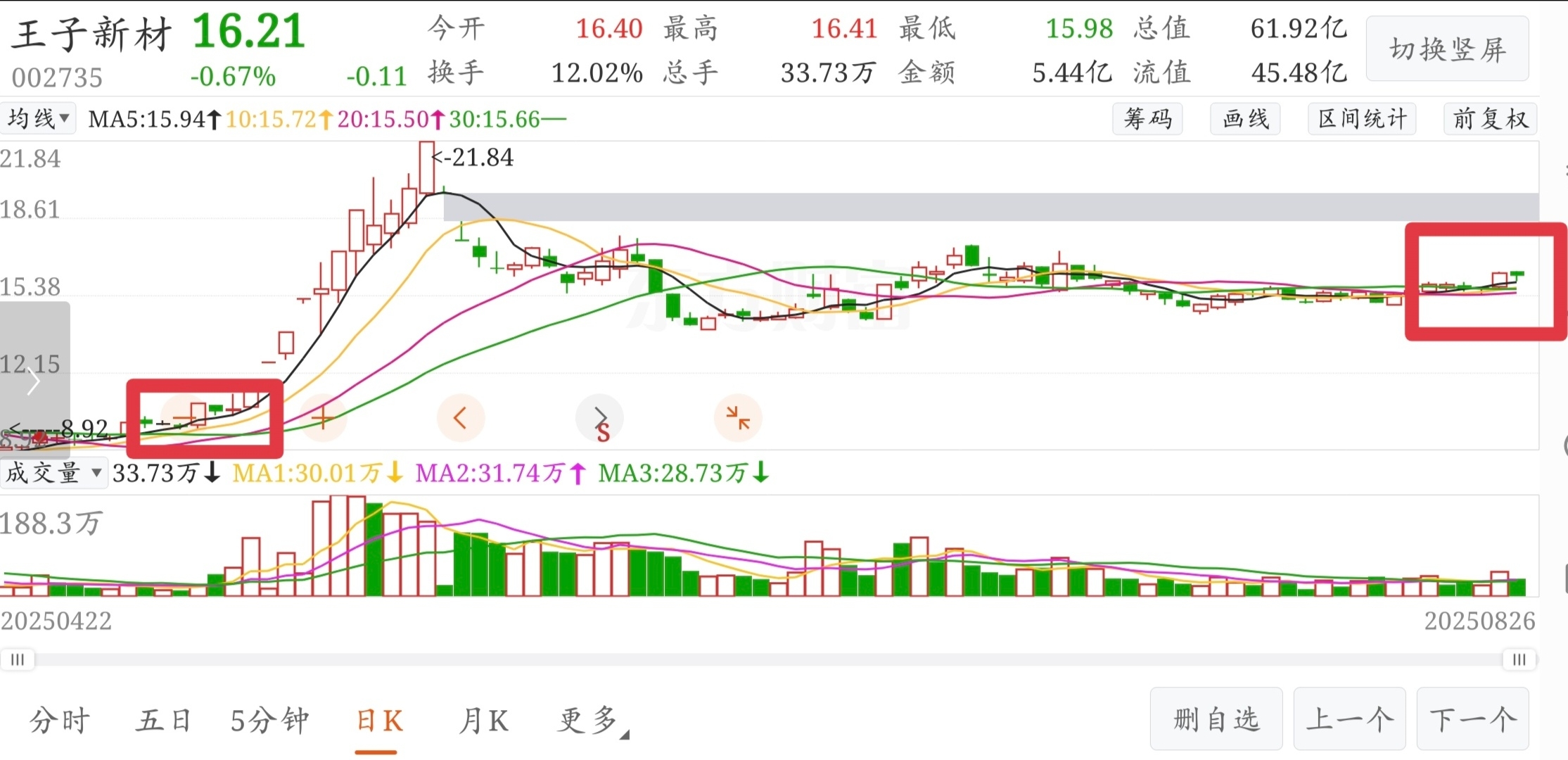Screen dimensions: 1568x760
Task: Click the 切换竖屏 button
Action: click(1447, 49)
